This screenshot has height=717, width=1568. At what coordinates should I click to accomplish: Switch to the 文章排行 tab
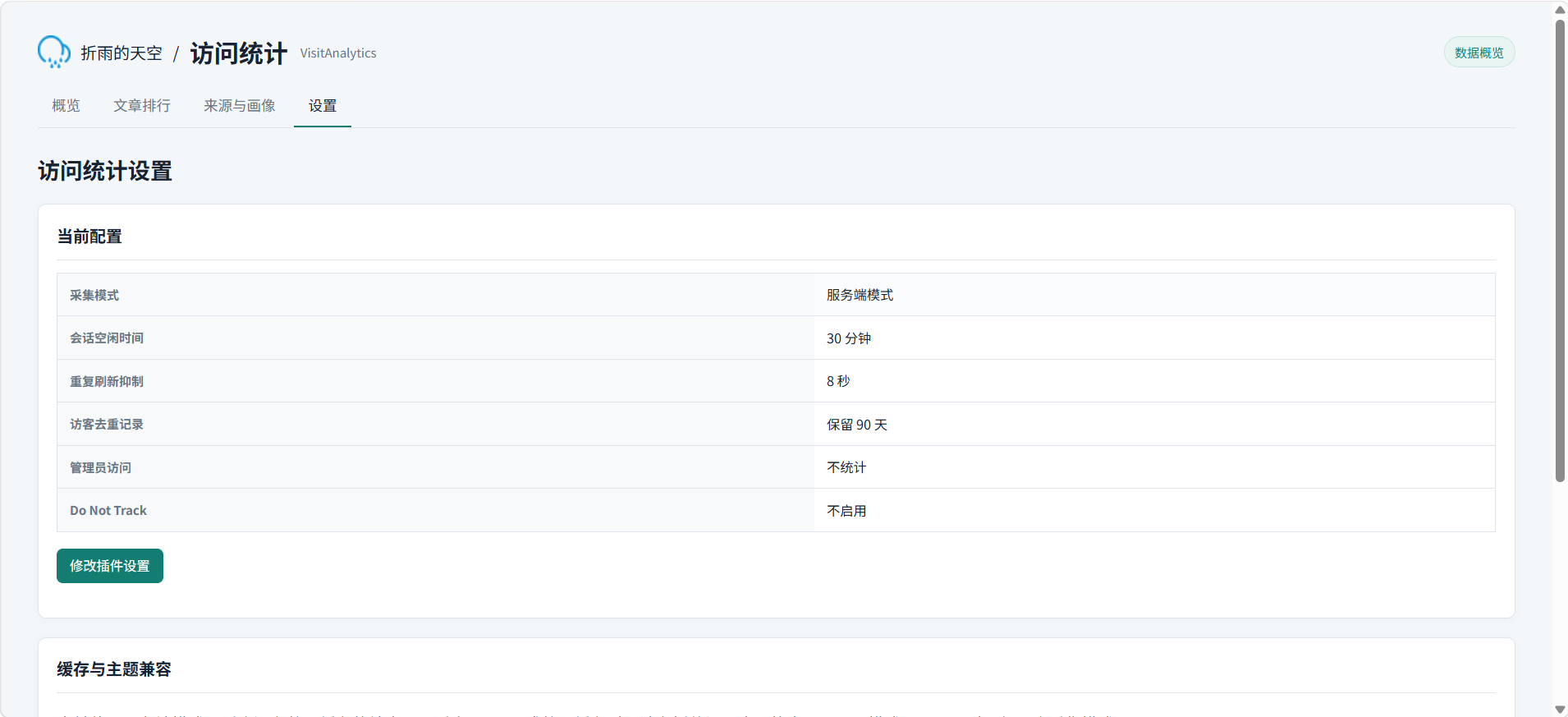click(x=142, y=106)
